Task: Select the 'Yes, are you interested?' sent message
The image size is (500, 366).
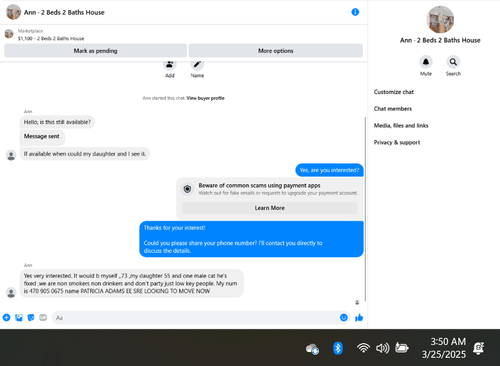Action: click(329, 170)
